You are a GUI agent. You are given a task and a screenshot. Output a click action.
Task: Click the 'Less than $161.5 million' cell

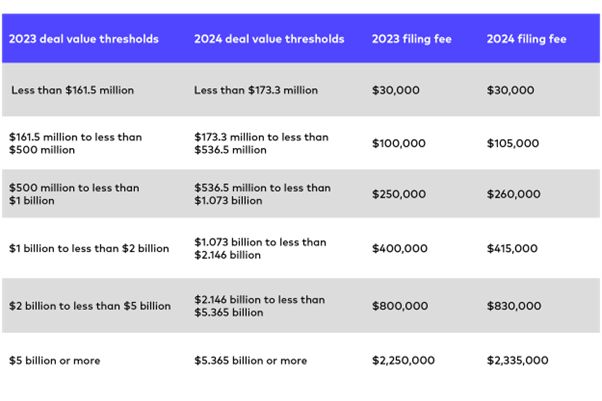tap(73, 90)
